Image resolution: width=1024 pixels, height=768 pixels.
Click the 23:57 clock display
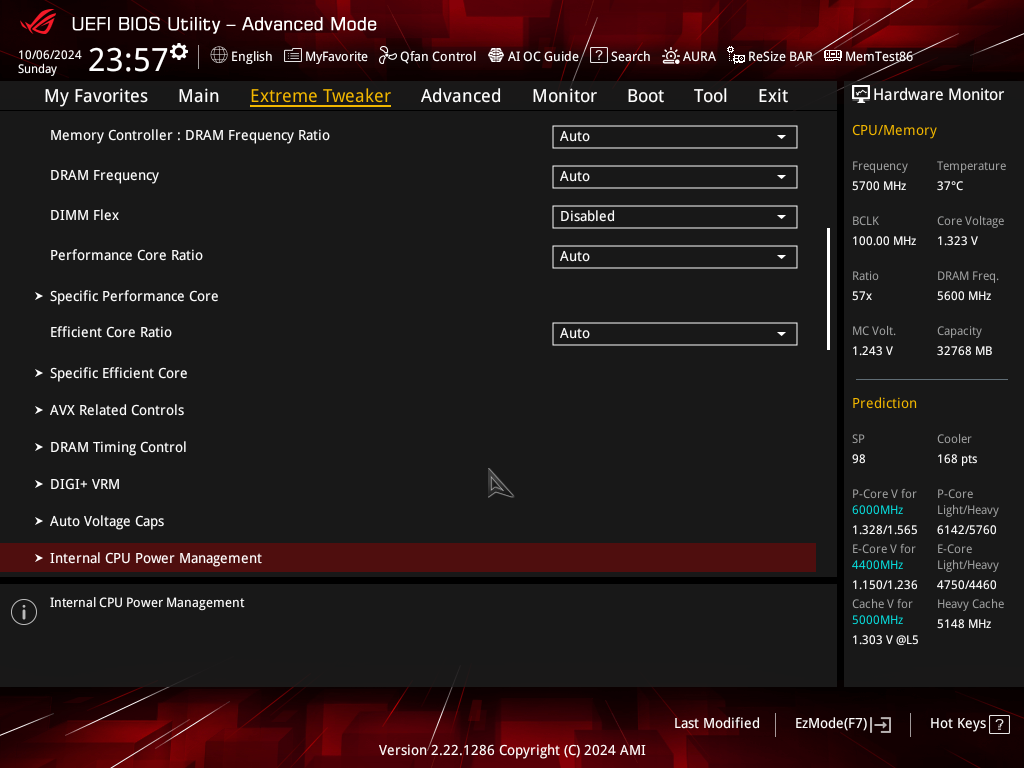click(x=127, y=59)
